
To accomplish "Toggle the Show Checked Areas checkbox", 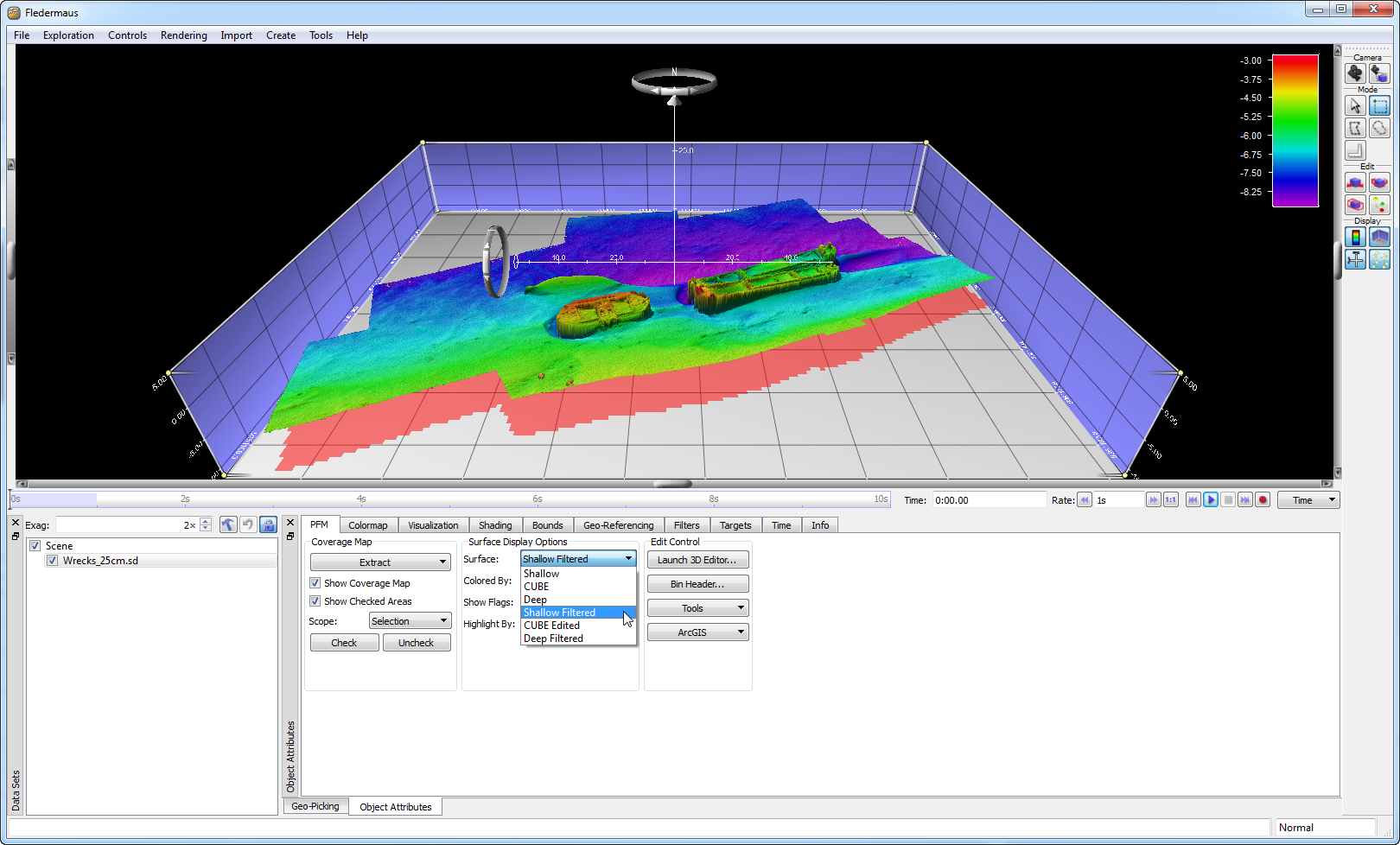I will tap(315, 601).
